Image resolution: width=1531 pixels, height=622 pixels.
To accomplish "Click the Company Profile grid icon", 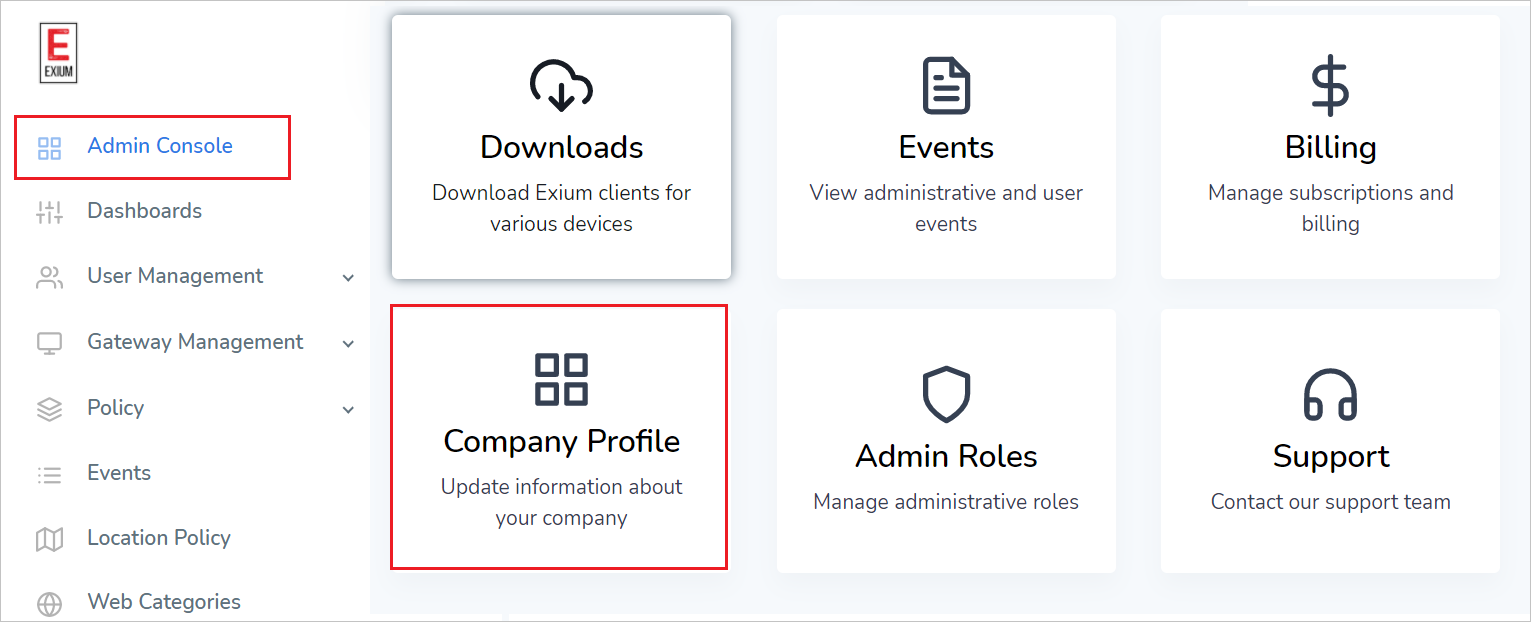I will tap(561, 379).
